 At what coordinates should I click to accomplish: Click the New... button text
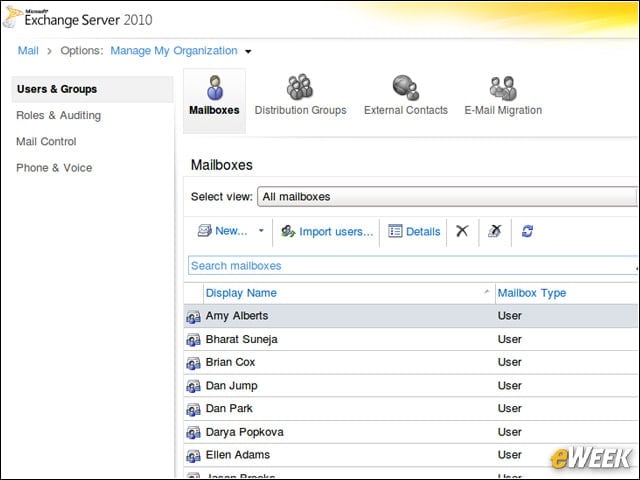(231, 231)
